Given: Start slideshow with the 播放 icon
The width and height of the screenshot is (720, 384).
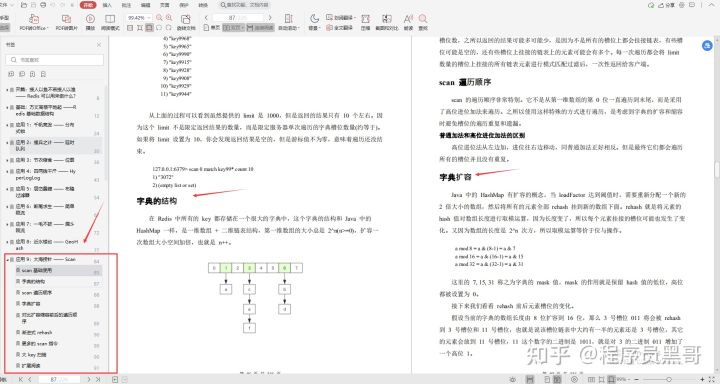Looking at the screenshot, I should 90,19.
